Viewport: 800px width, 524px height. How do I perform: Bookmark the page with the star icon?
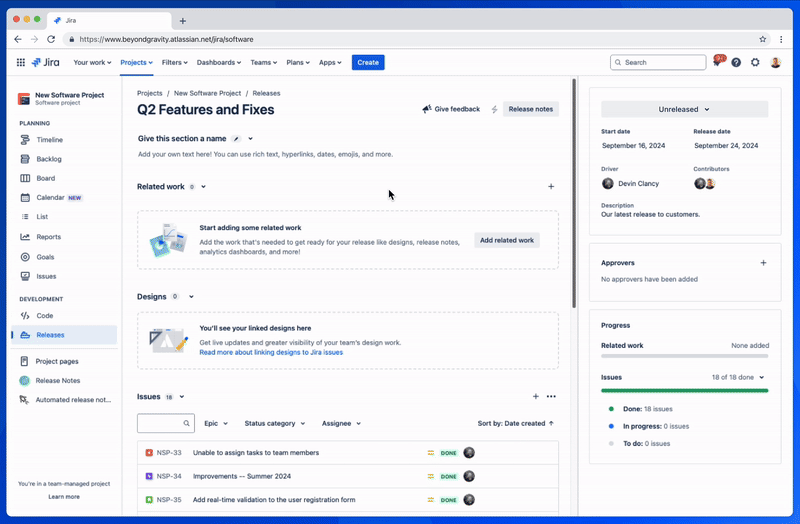[763, 39]
